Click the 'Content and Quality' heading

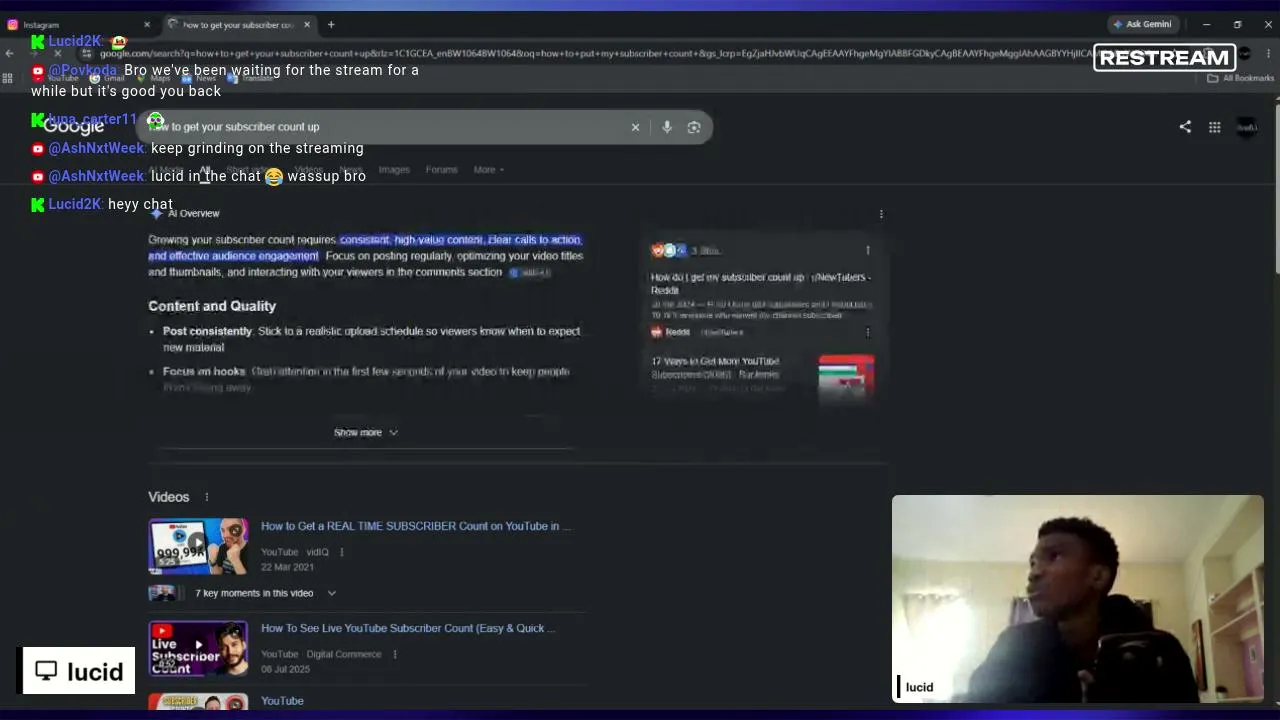click(x=212, y=306)
